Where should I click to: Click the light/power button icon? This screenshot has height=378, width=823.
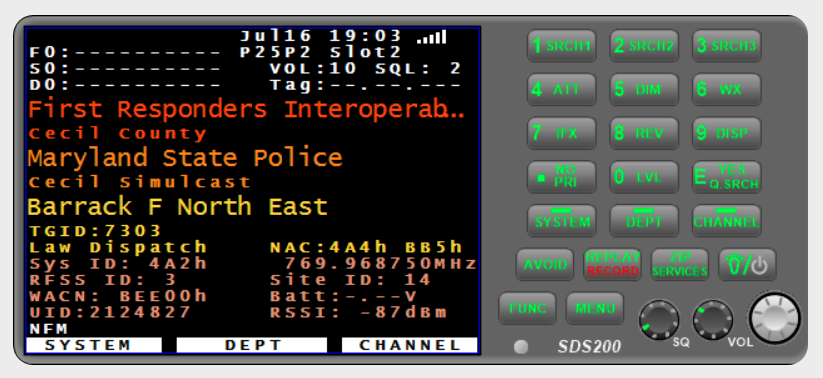(x=747, y=265)
